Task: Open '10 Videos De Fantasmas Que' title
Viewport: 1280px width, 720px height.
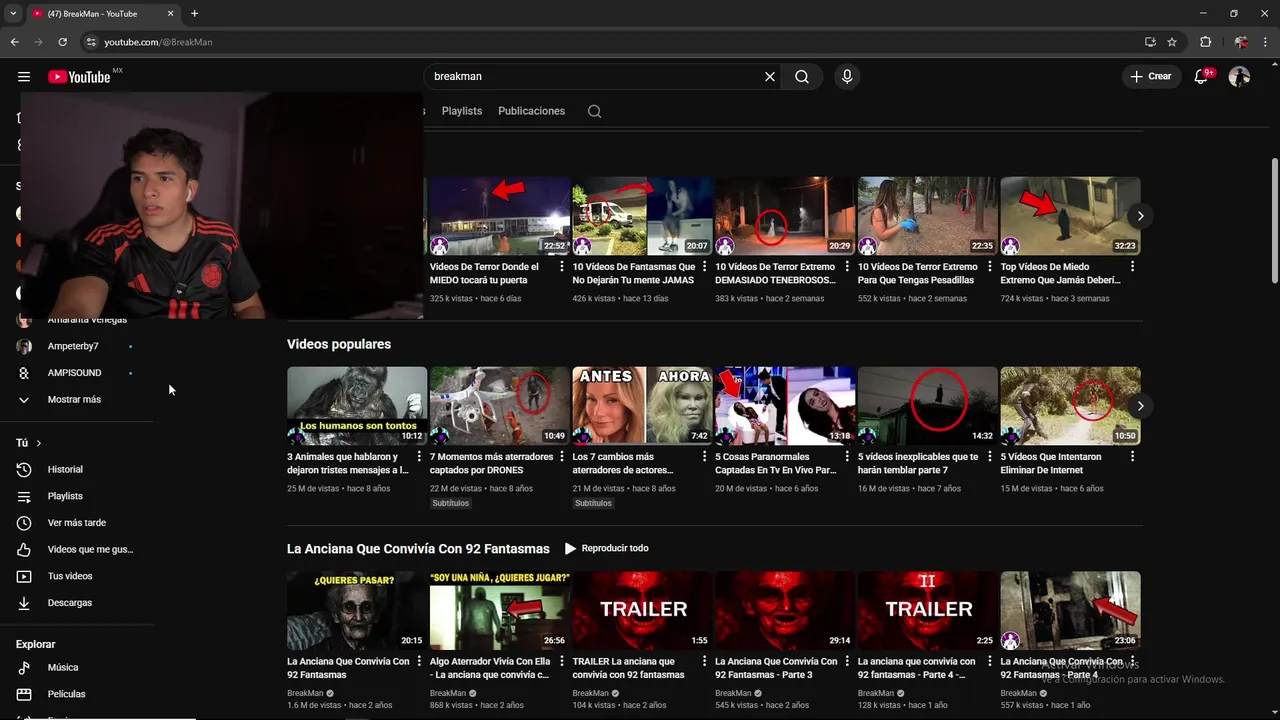Action: 633,273
